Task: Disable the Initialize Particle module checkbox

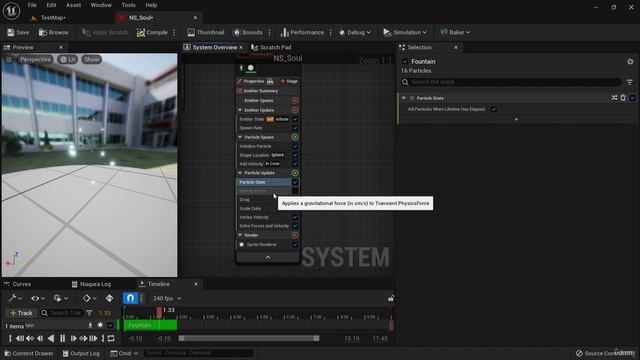Action: 295,146
